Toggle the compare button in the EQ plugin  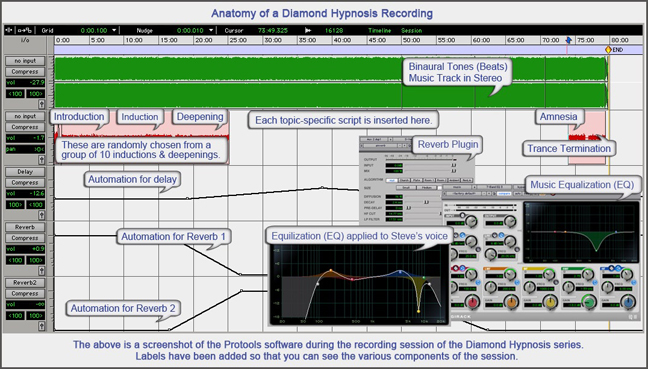point(504,193)
